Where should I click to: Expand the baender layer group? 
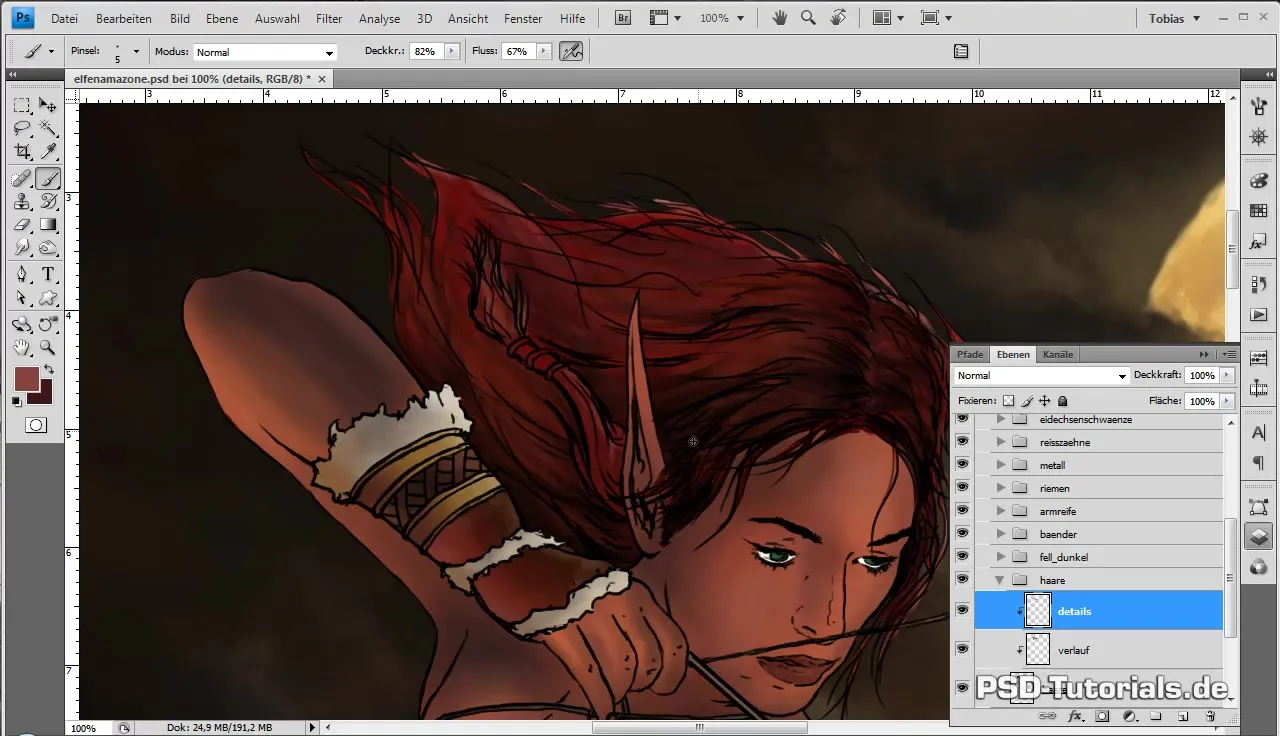coord(1000,534)
